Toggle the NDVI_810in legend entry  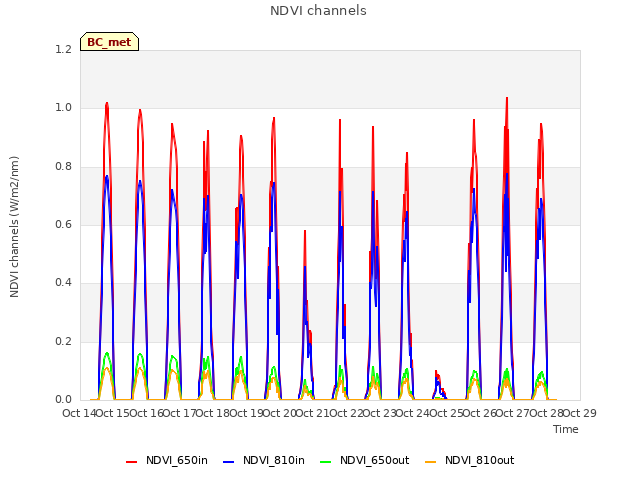coord(264,460)
